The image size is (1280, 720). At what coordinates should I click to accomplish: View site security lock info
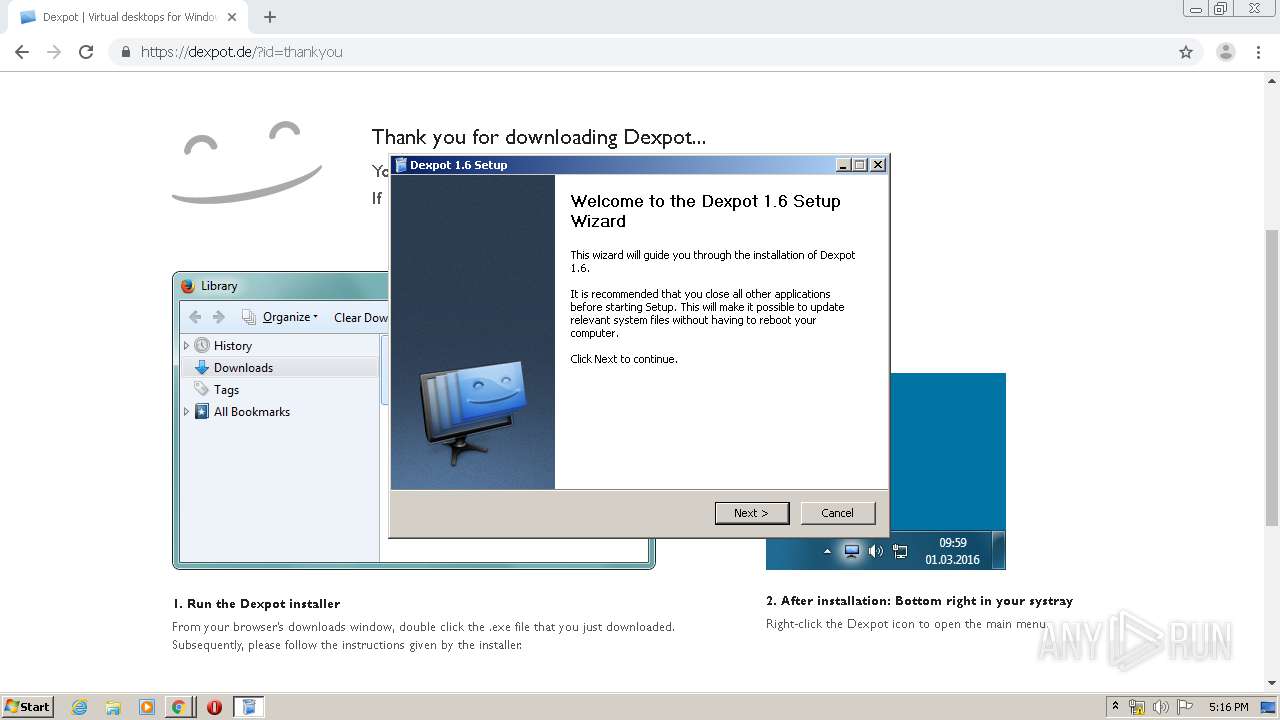pos(126,52)
